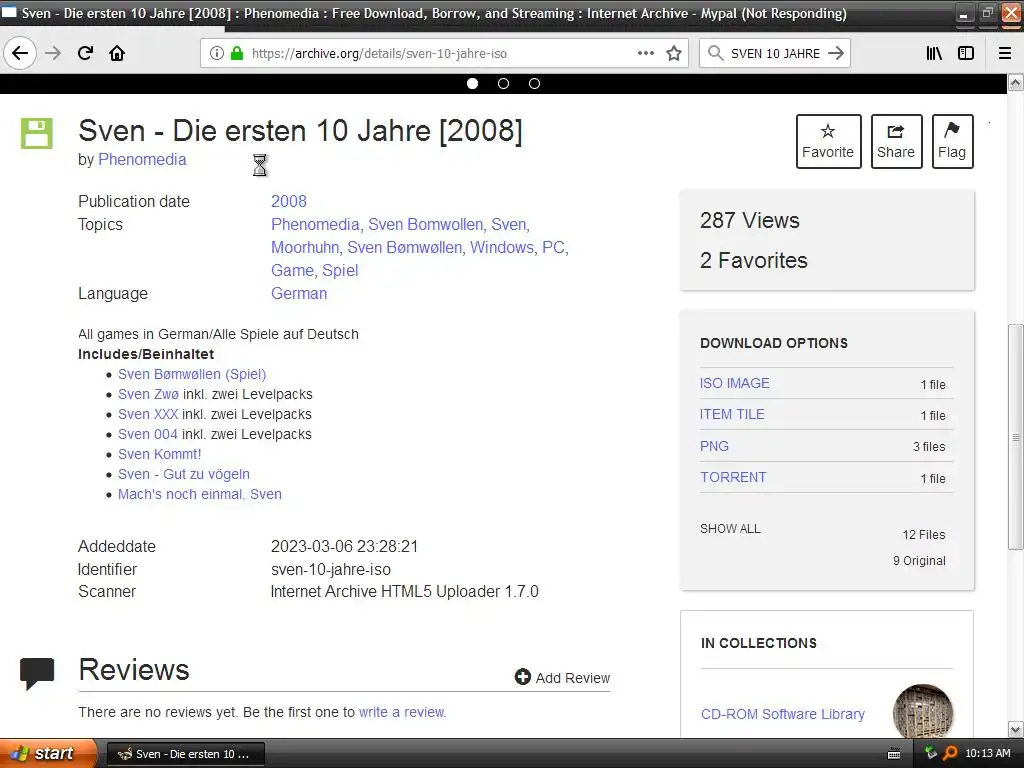This screenshot has width=1024, height=768.
Task: Open the Sven Bomwollen topic link
Action: point(426,224)
